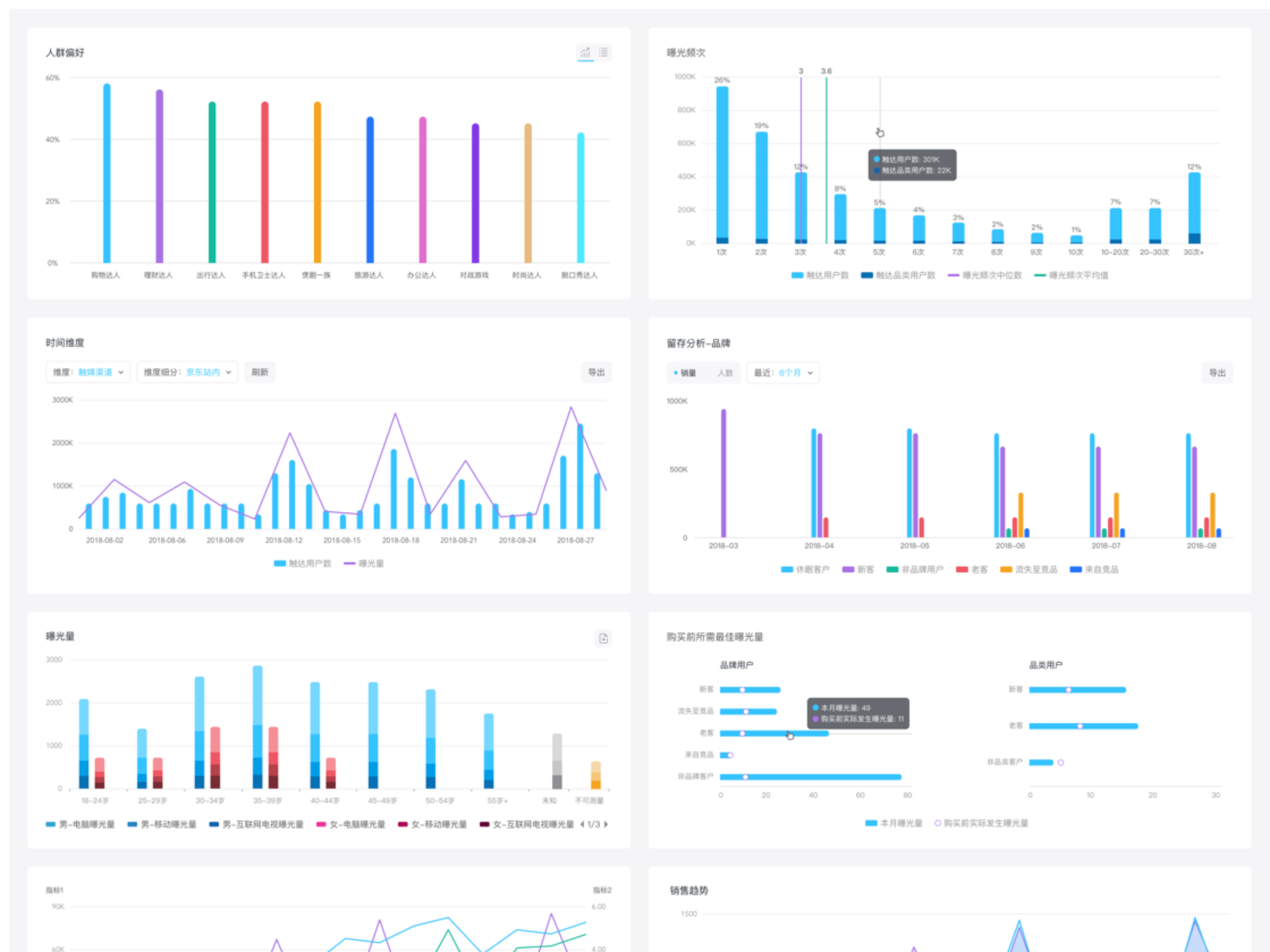Go to next legend page arrow
The height and width of the screenshot is (952, 1270).
coord(606,824)
